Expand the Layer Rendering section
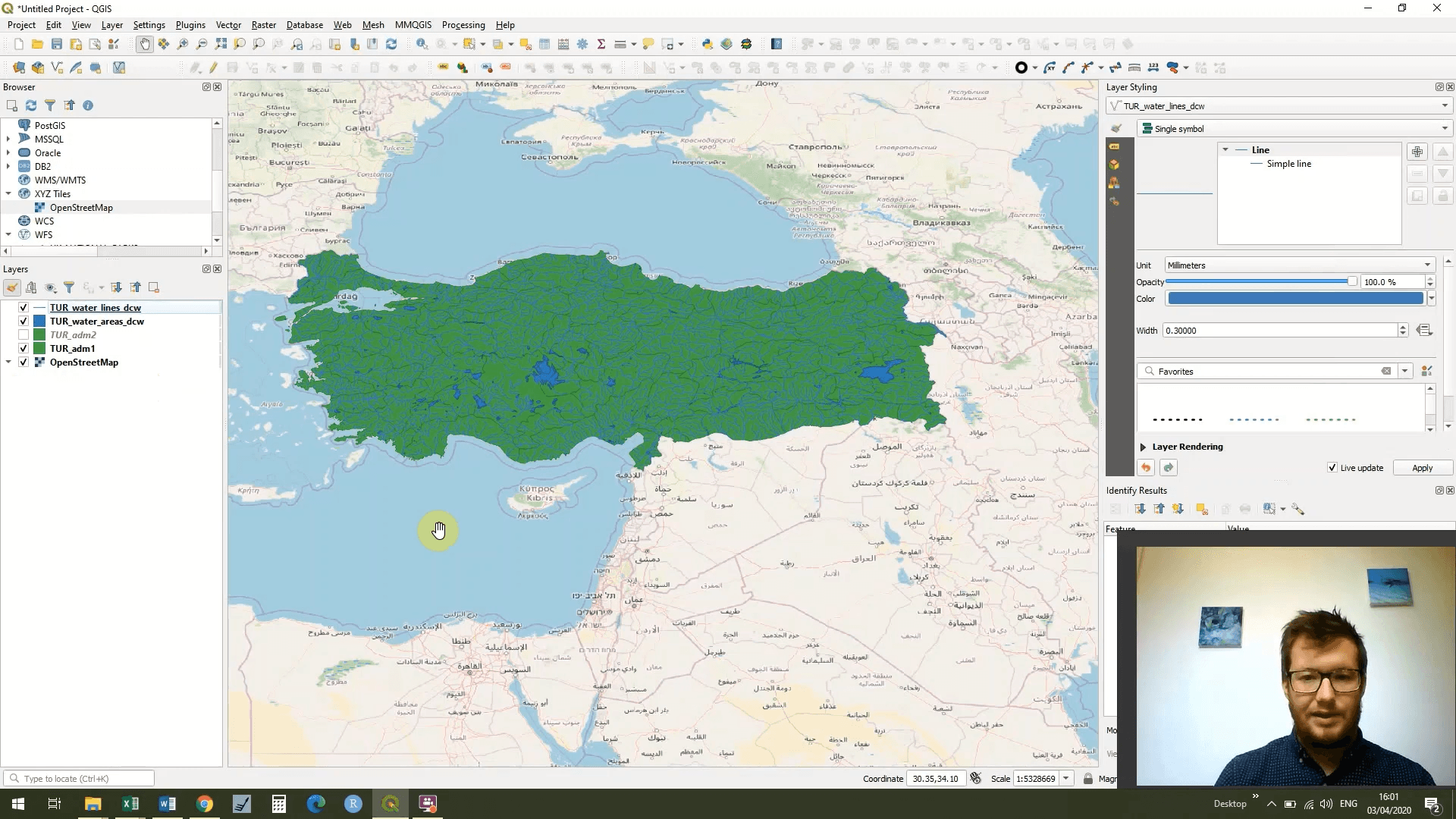The image size is (1456, 819). click(1144, 447)
